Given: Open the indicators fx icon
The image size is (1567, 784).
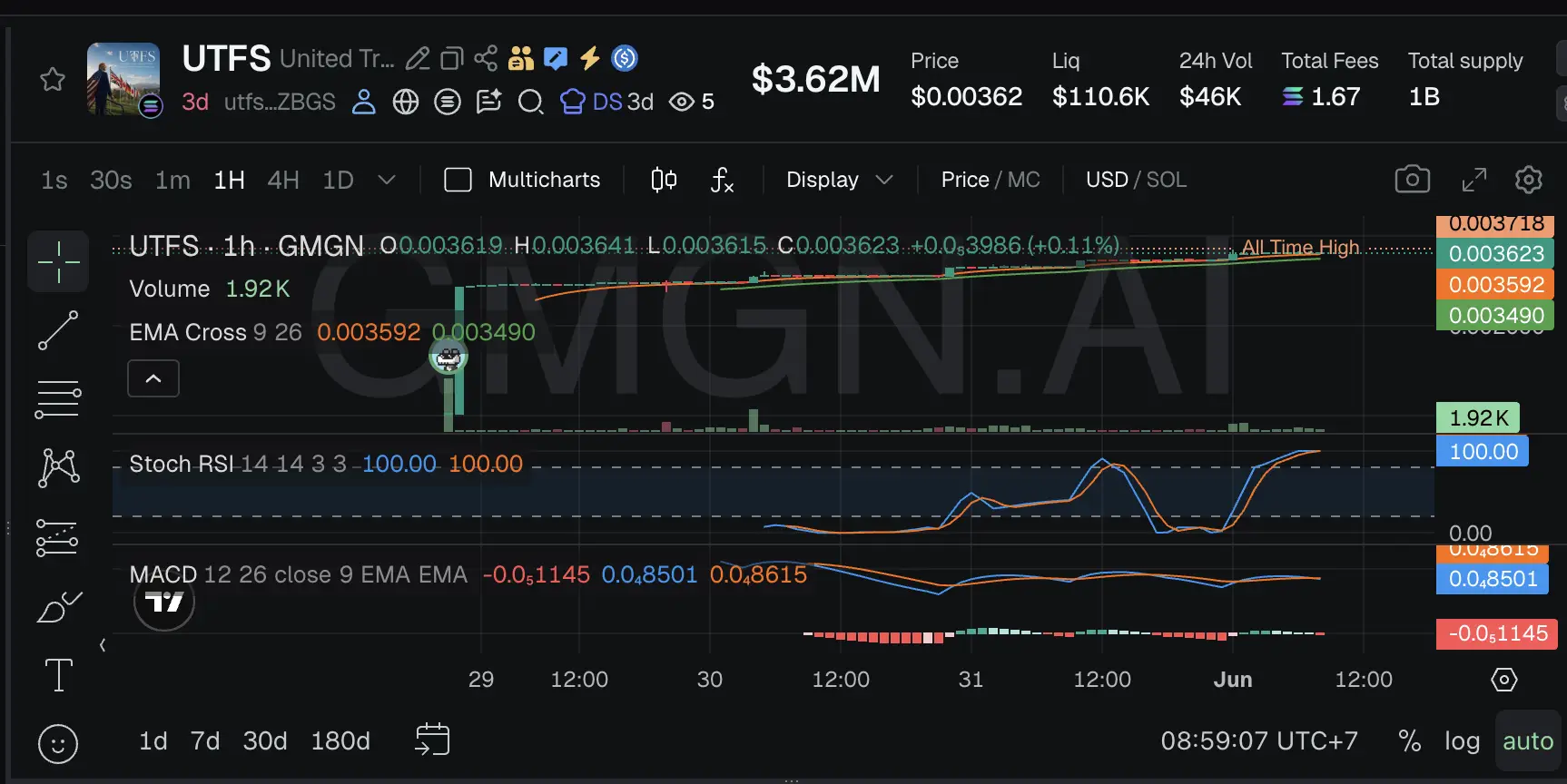Looking at the screenshot, I should pos(722,180).
